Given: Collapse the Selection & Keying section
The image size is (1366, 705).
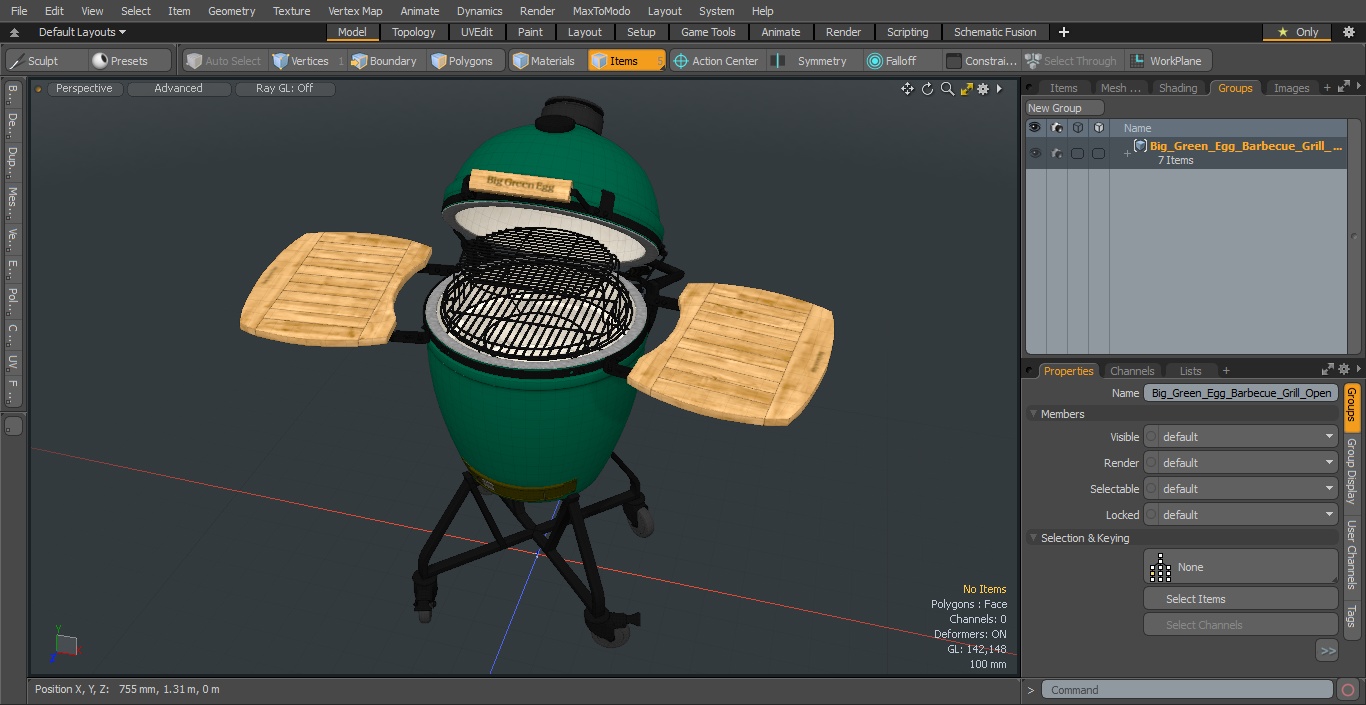Looking at the screenshot, I should pyautogui.click(x=1034, y=538).
